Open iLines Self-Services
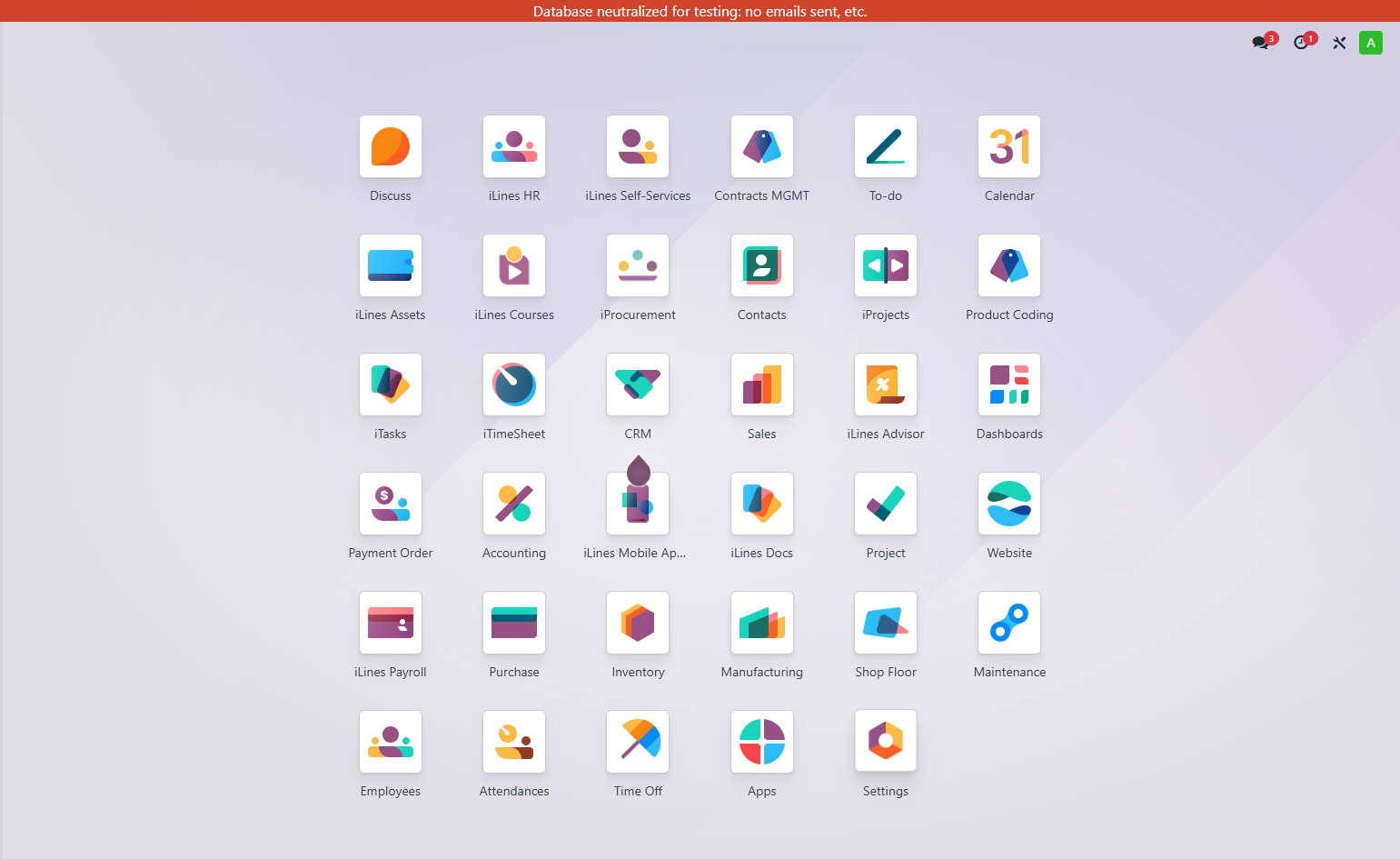The image size is (1400, 859). click(638, 146)
